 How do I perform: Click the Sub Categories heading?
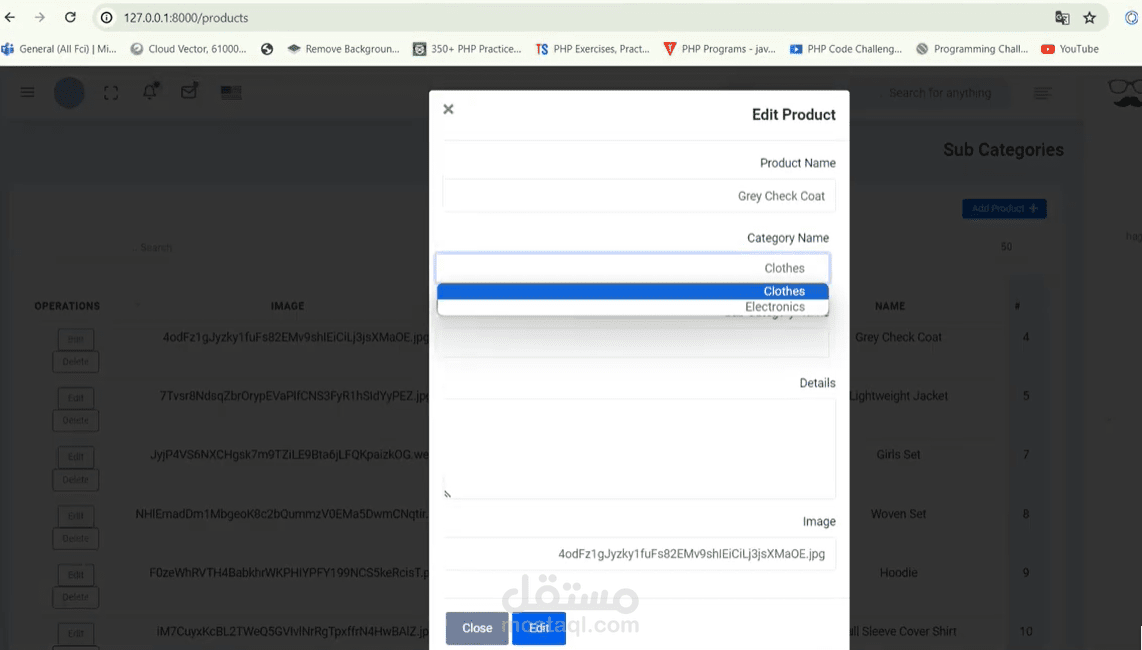point(1003,149)
